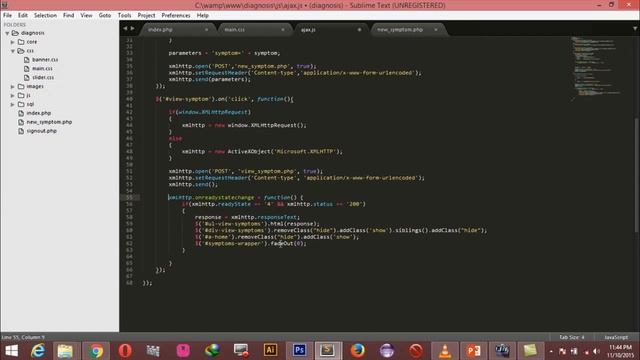Screen dimensions: 640x360
Task: Open the Goto menu
Action: point(105,15)
